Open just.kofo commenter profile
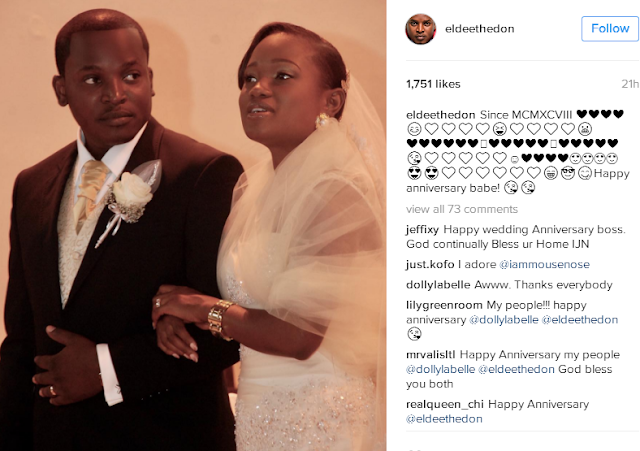This screenshot has height=451, width=640. (x=430, y=264)
